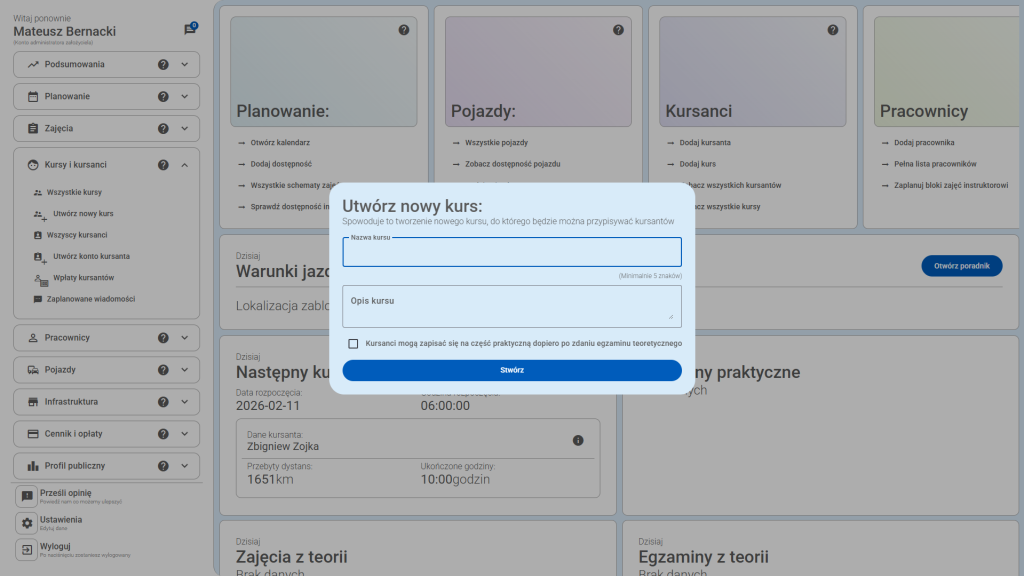This screenshot has width=1024, height=576.
Task: Expand the Cennik i opłaty section
Action: point(183,433)
